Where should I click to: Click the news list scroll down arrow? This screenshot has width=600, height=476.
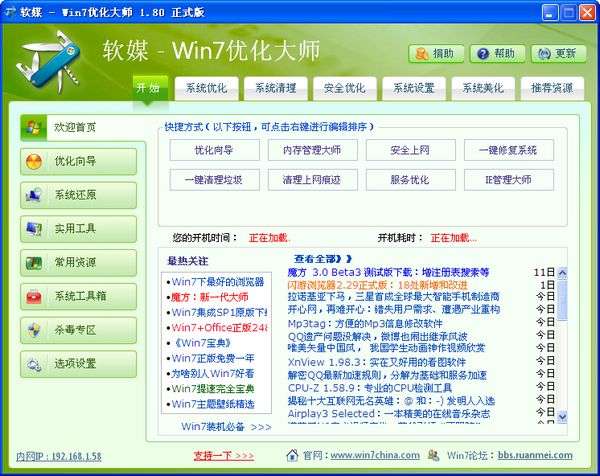click(x=562, y=416)
